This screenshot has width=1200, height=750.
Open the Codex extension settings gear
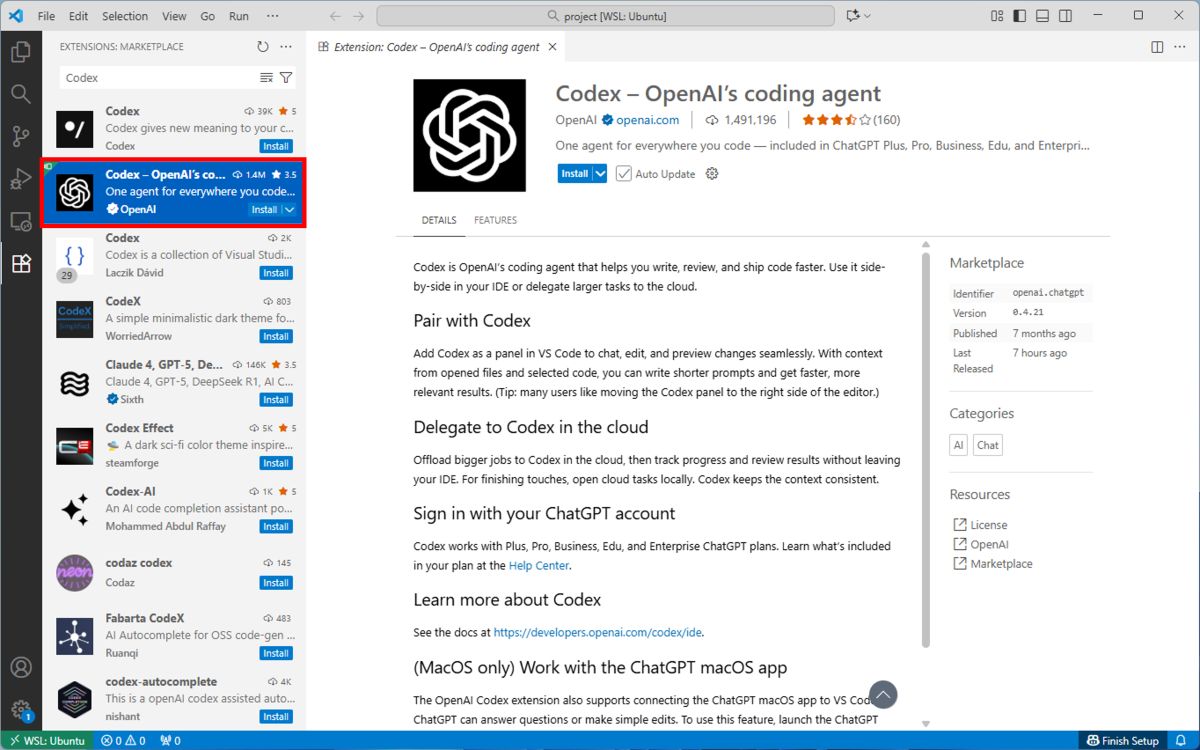click(x=712, y=174)
